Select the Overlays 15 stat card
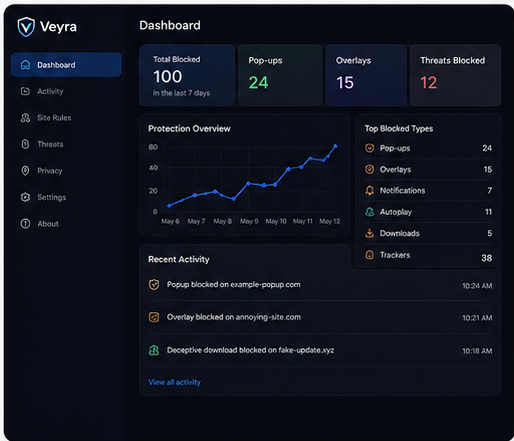This screenshot has height=441, width=514. pos(366,75)
